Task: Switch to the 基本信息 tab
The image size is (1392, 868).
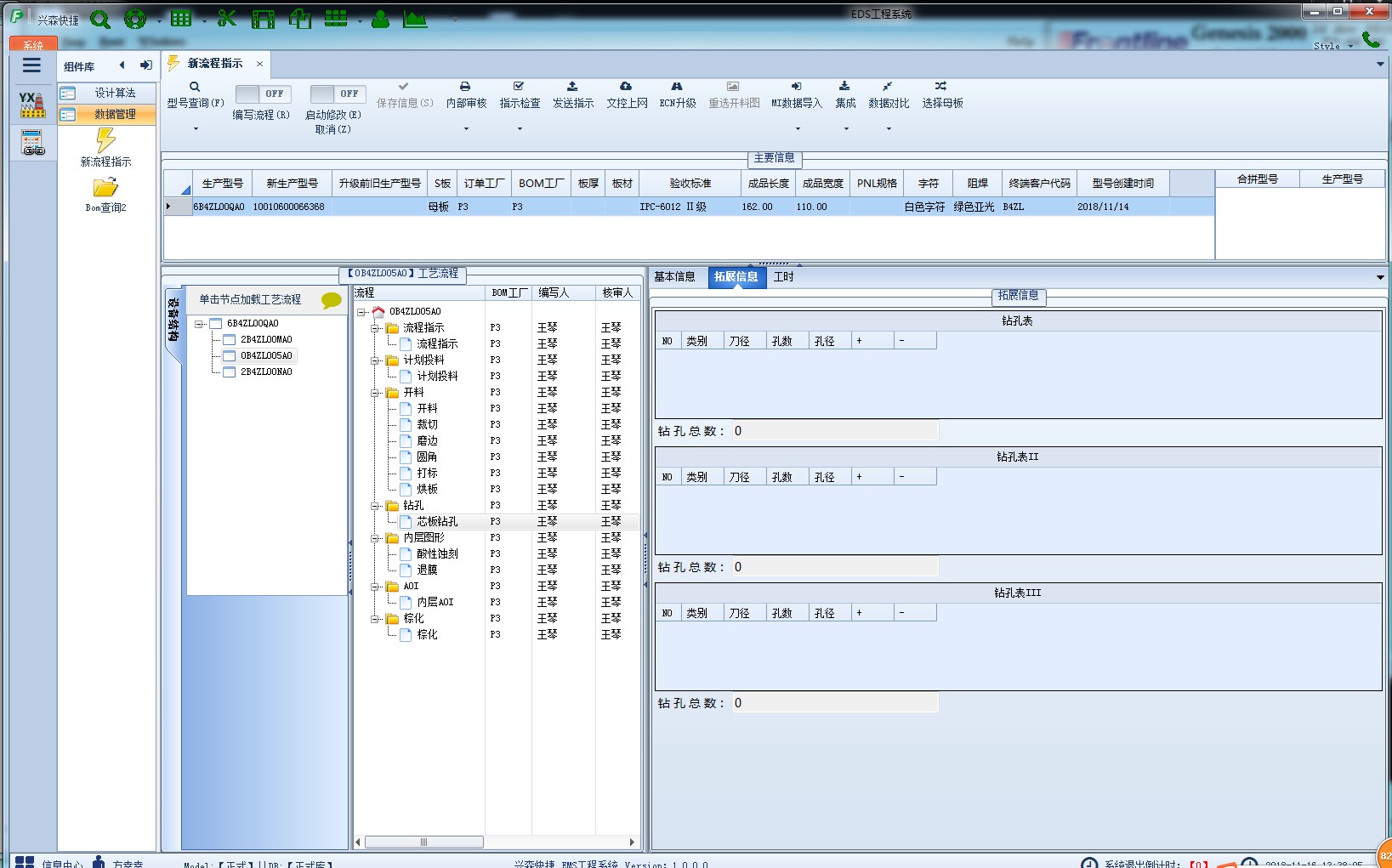Action: click(x=674, y=277)
